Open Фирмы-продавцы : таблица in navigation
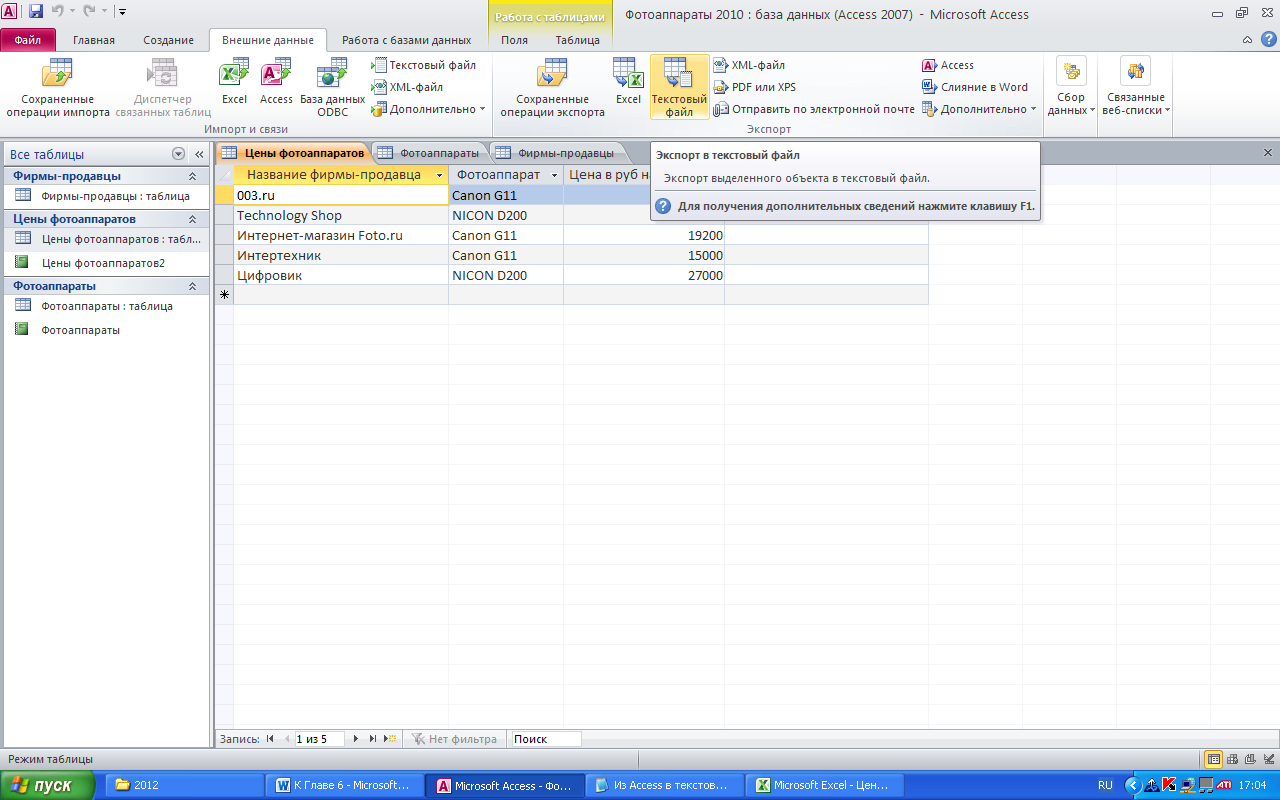The width and height of the screenshot is (1280, 800). pyautogui.click(x=104, y=196)
